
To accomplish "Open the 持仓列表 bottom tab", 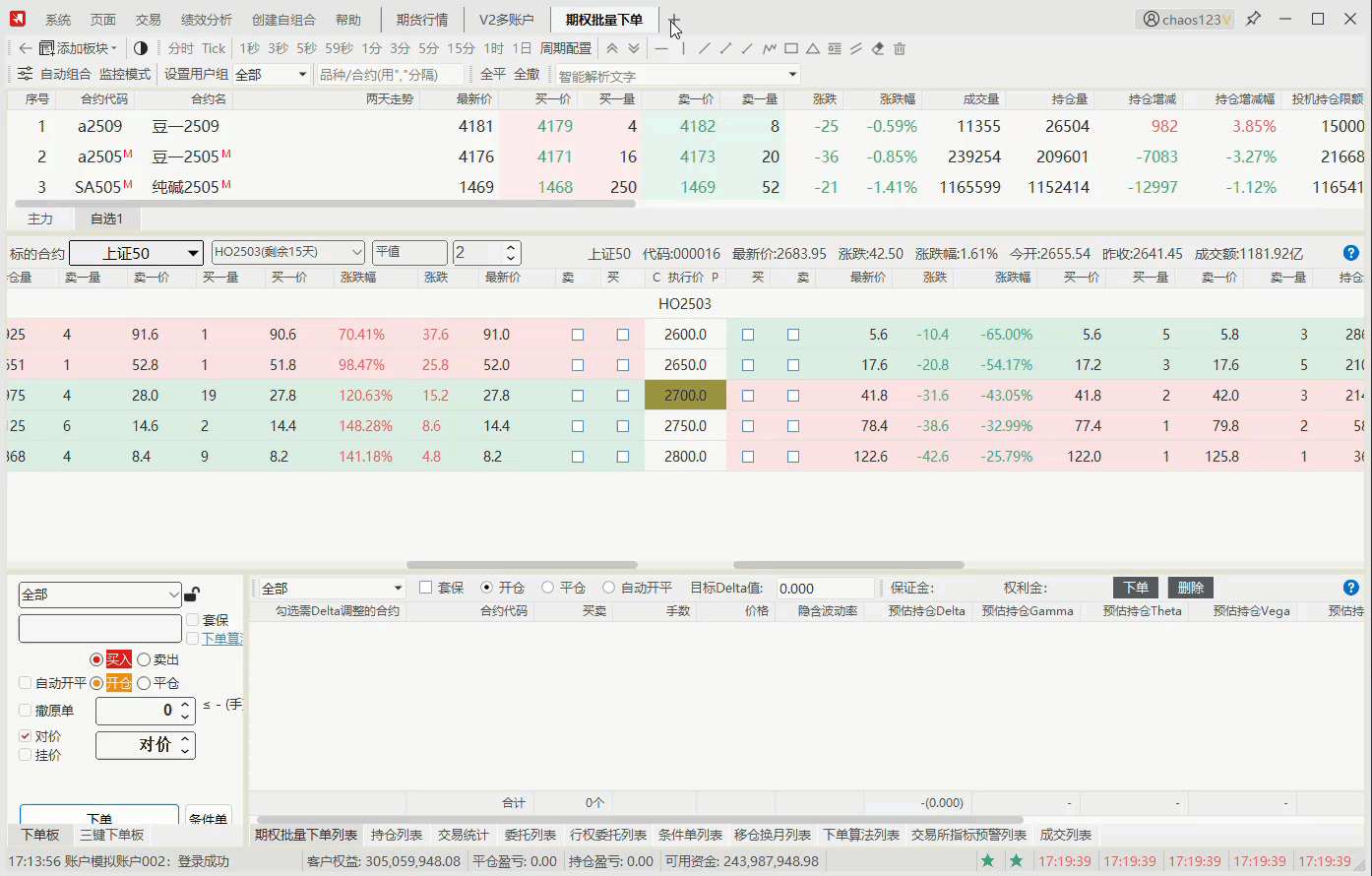I will [x=397, y=835].
